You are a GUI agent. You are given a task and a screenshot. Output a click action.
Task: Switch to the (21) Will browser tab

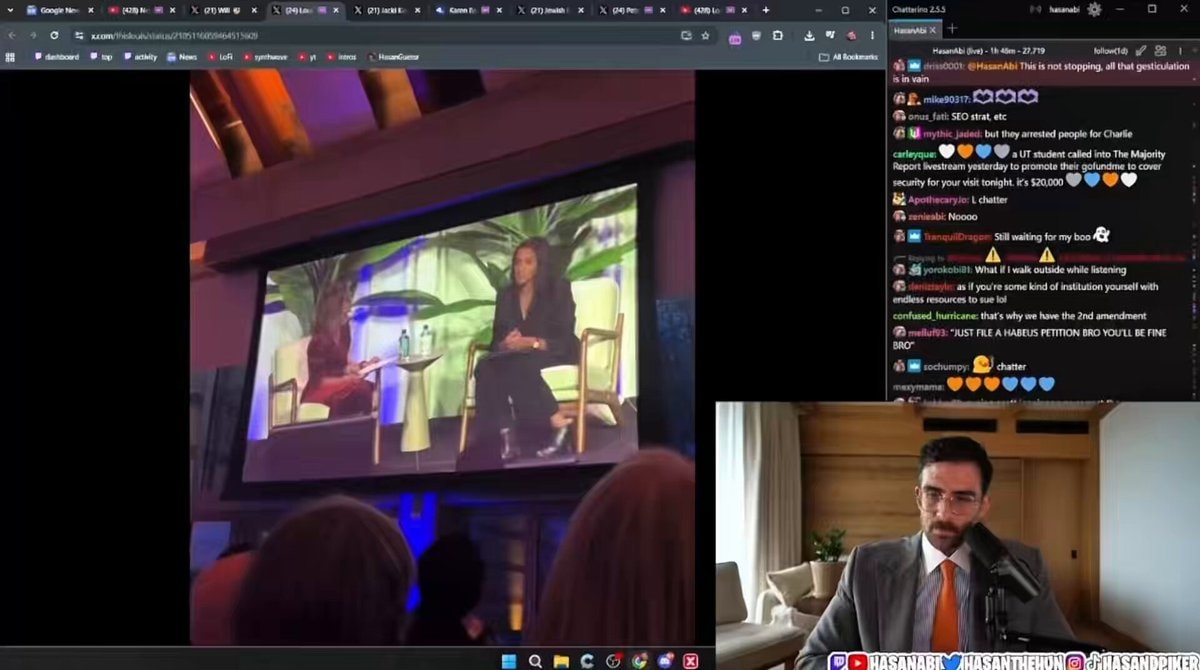click(x=223, y=10)
